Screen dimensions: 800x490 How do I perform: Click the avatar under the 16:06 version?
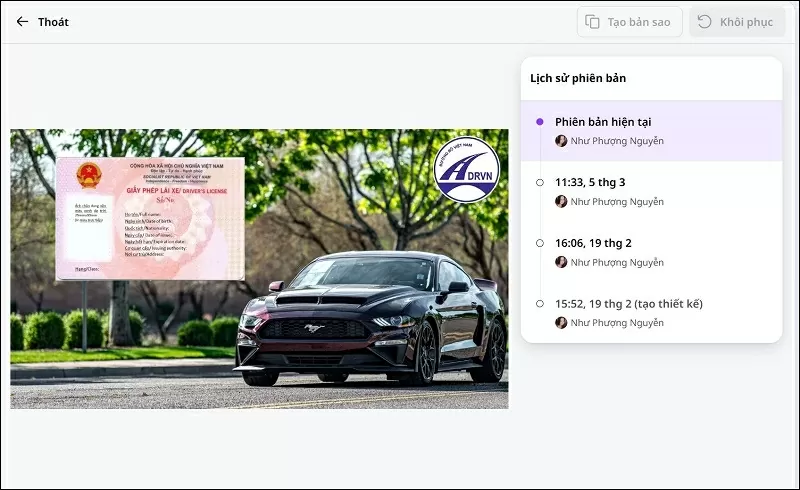pos(561,262)
